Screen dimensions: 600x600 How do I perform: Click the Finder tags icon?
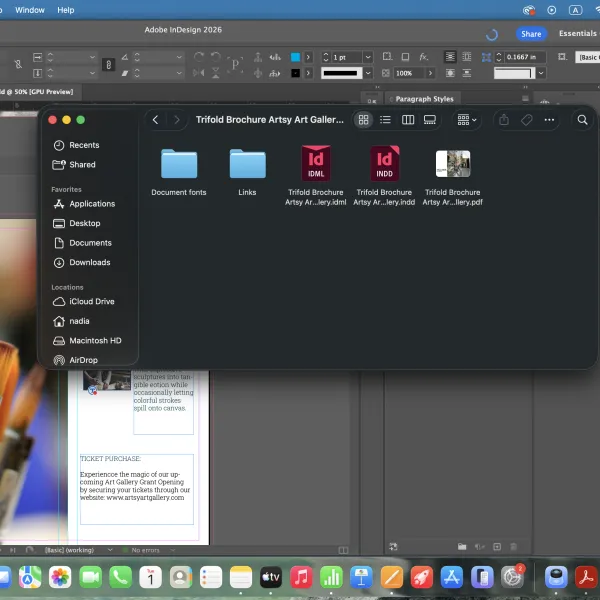527,120
